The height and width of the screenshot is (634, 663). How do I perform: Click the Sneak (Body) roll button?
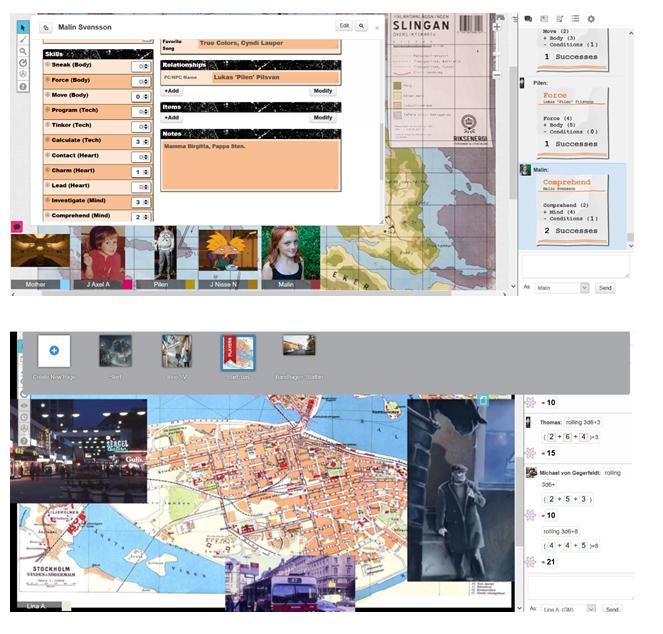click(x=47, y=63)
